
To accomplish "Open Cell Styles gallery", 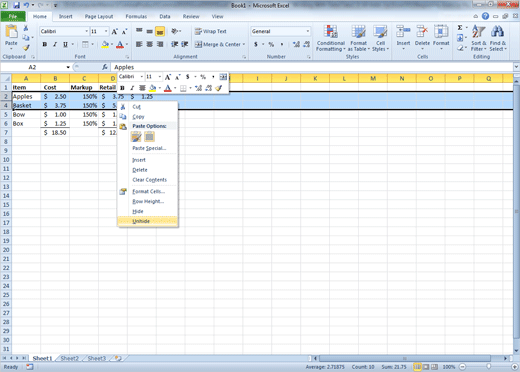I will (380, 38).
